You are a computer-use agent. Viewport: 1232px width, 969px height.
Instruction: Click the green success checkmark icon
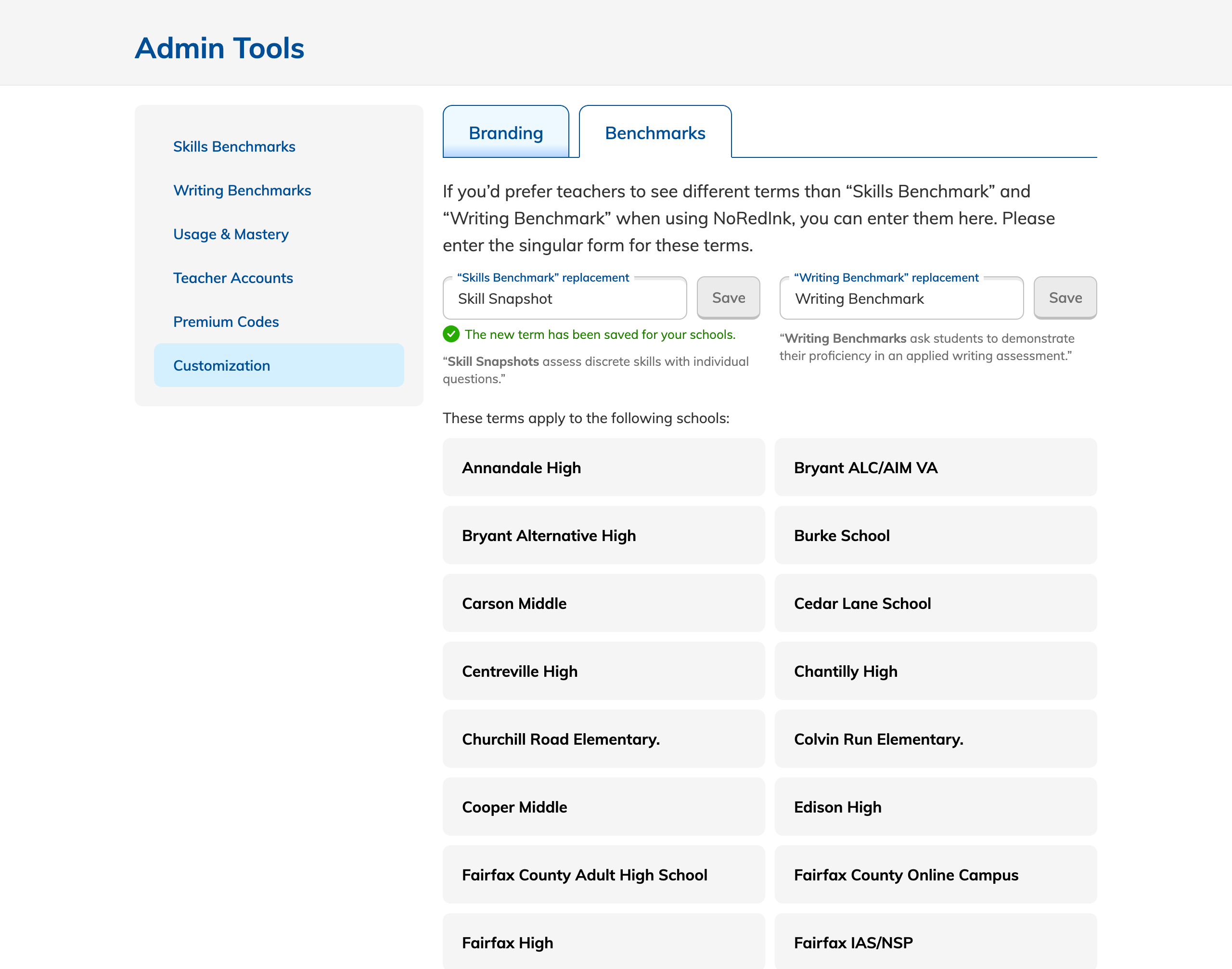[451, 334]
